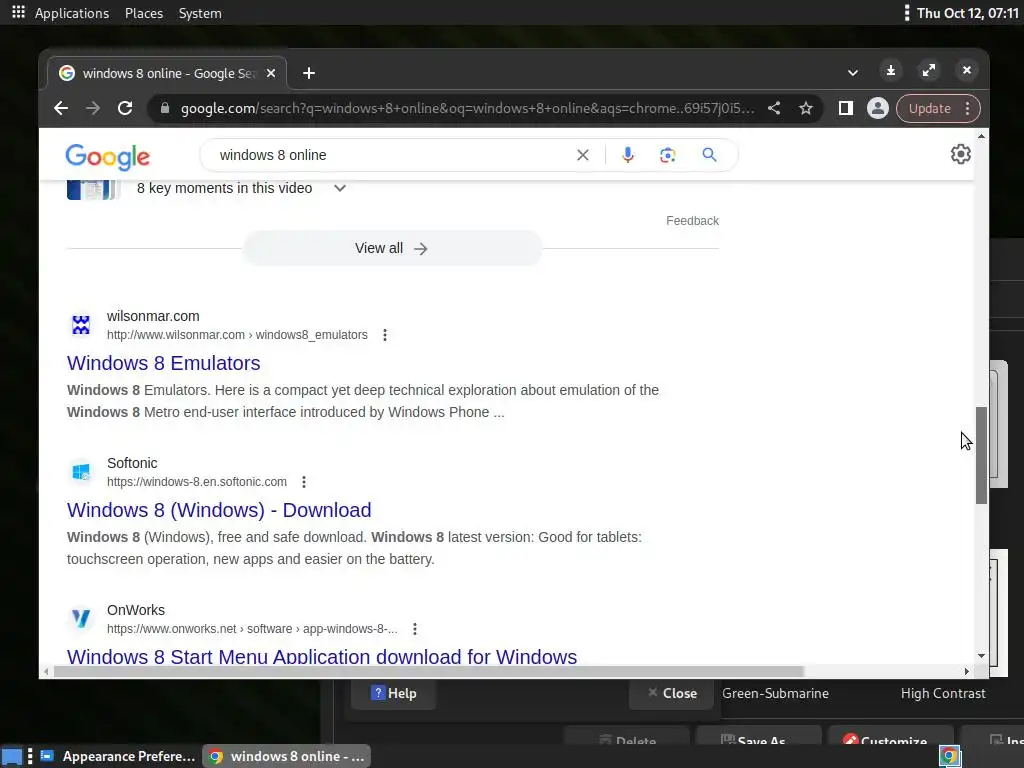Viewport: 1024px width, 768px height.
Task: Open the Places menu
Action: point(144,13)
